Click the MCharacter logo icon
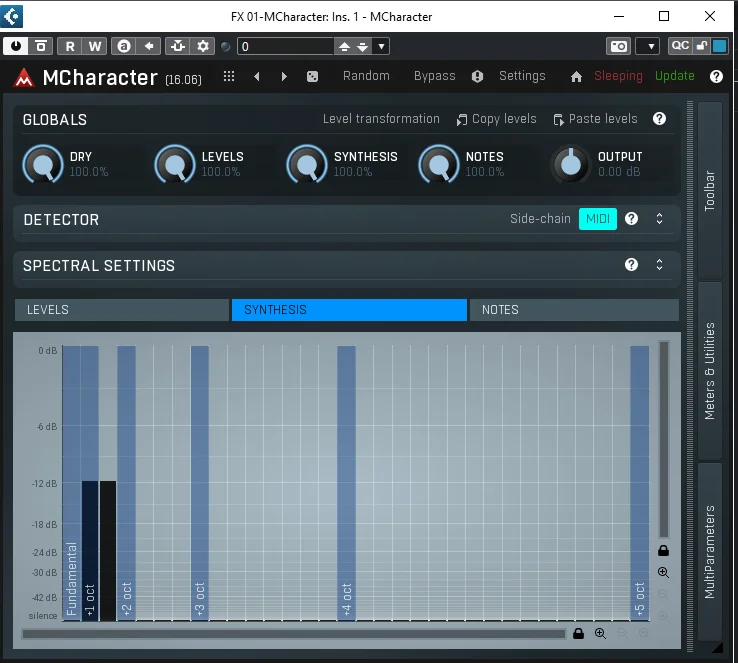This screenshot has height=663, width=738. click(24, 78)
